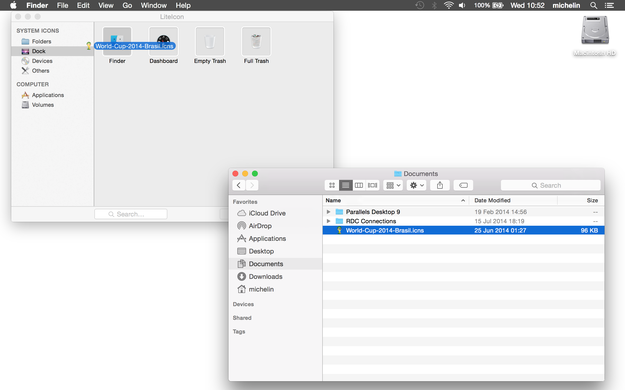Open Spotlight search icon
The image size is (625, 390).
[x=594, y=5]
